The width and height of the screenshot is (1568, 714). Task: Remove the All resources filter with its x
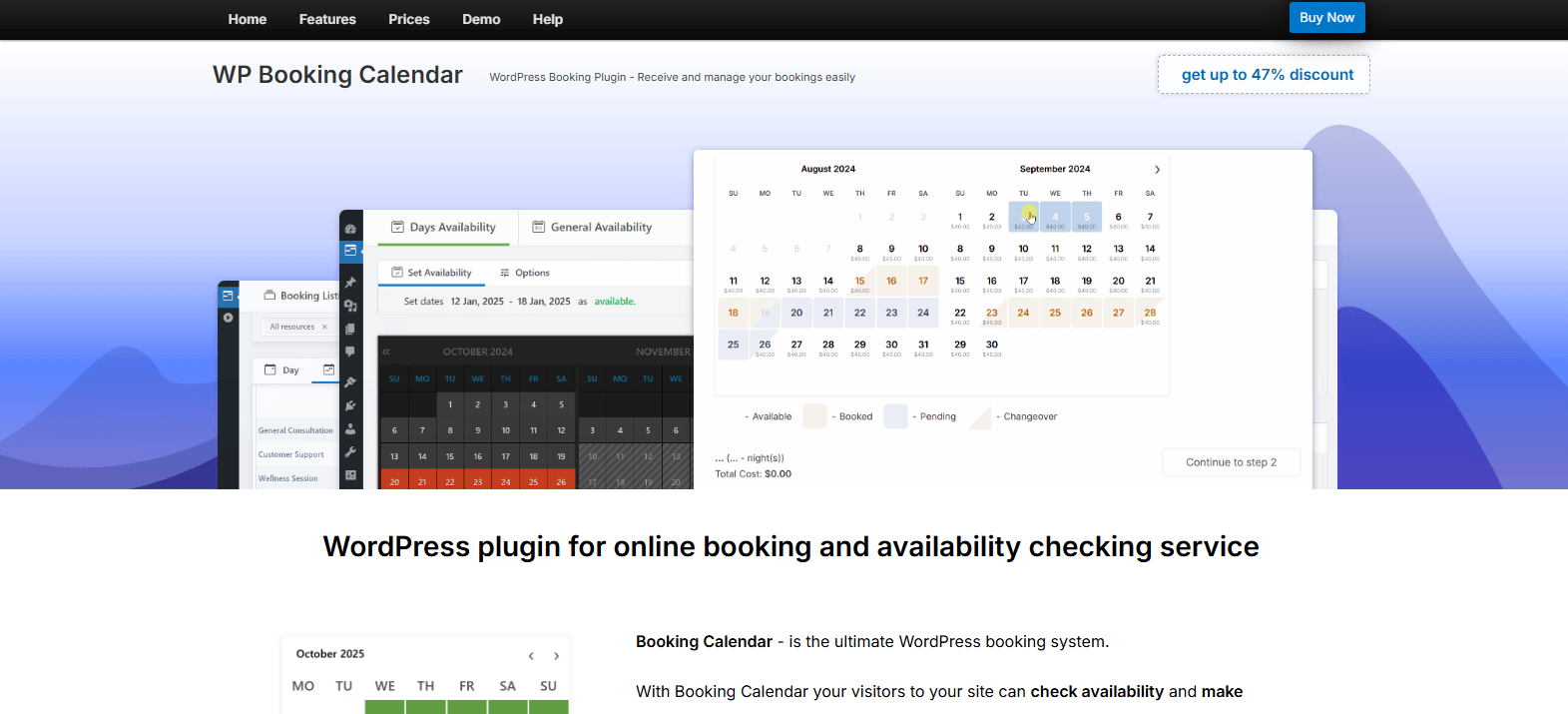(324, 327)
